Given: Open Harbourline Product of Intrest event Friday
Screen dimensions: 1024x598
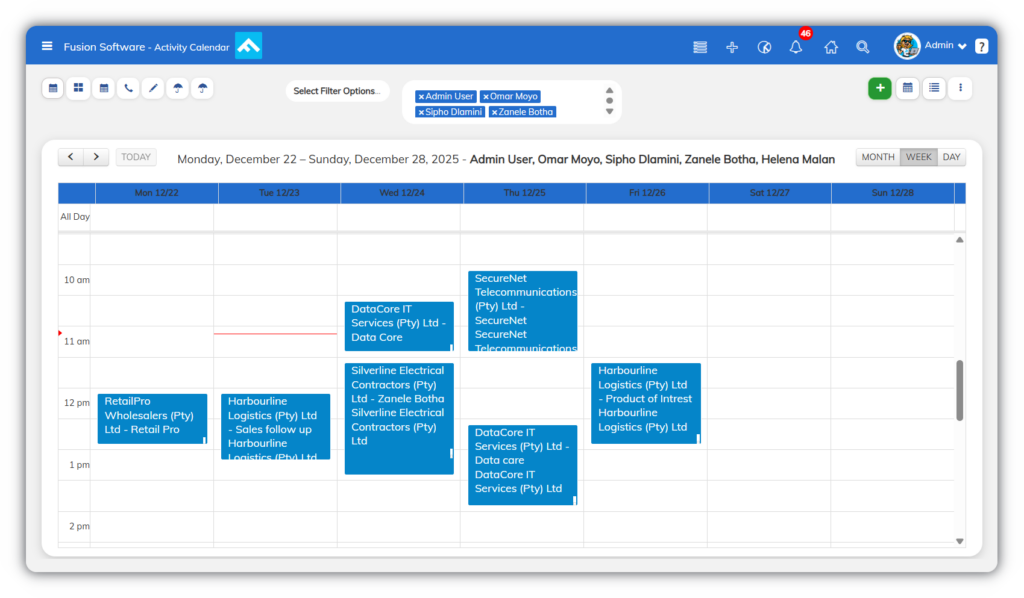Looking at the screenshot, I should click(x=646, y=403).
